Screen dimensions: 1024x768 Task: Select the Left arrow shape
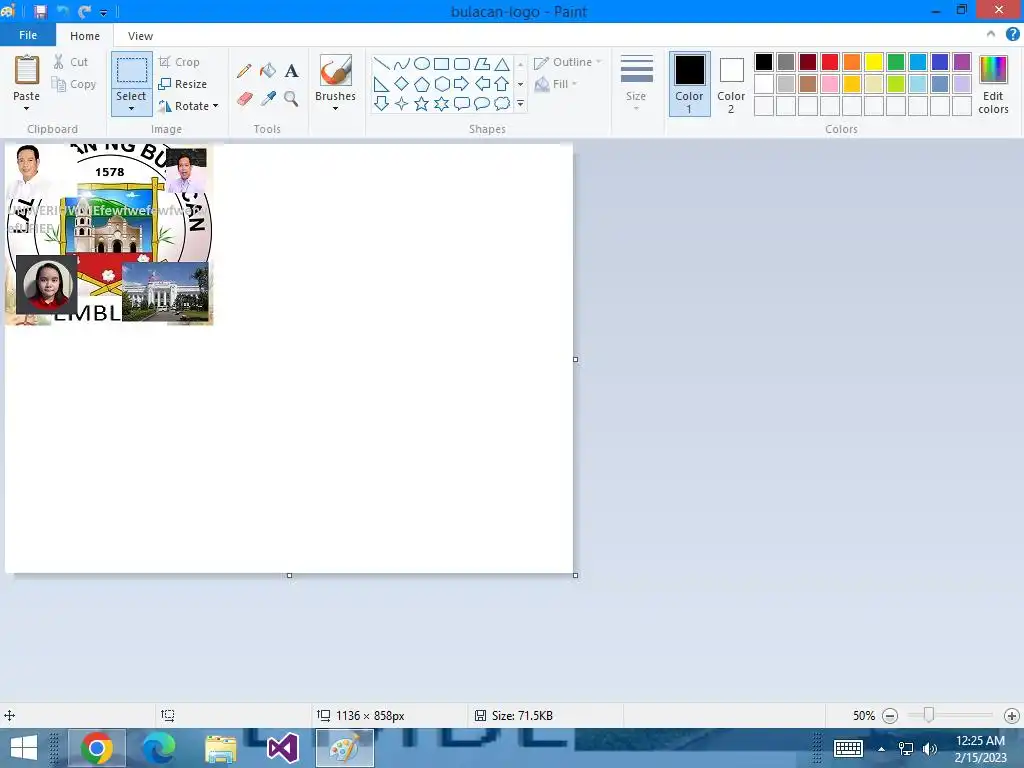tap(482, 84)
